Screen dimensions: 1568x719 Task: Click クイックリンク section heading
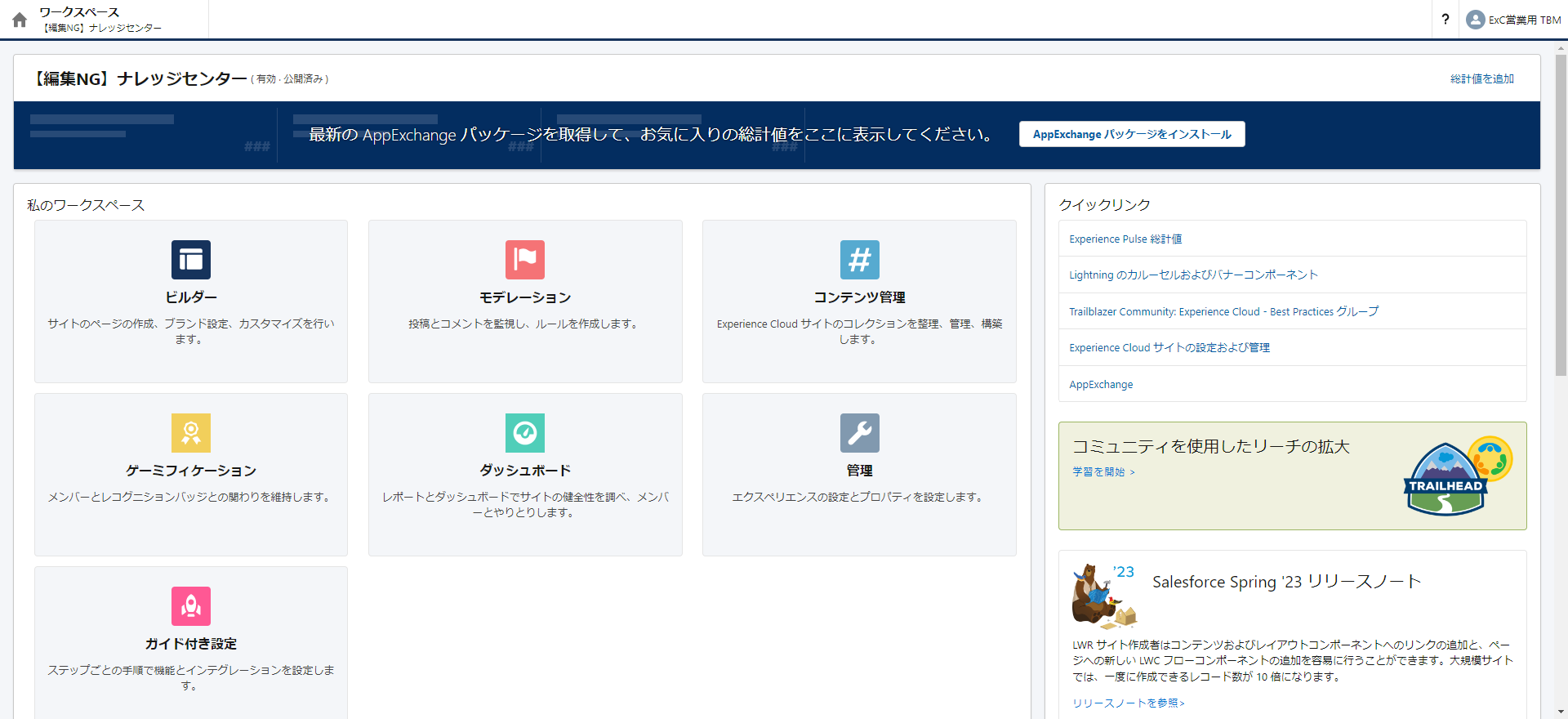[x=1105, y=205]
